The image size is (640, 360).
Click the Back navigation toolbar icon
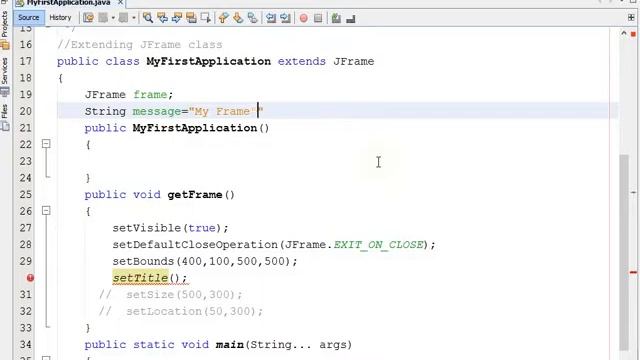point(103,18)
